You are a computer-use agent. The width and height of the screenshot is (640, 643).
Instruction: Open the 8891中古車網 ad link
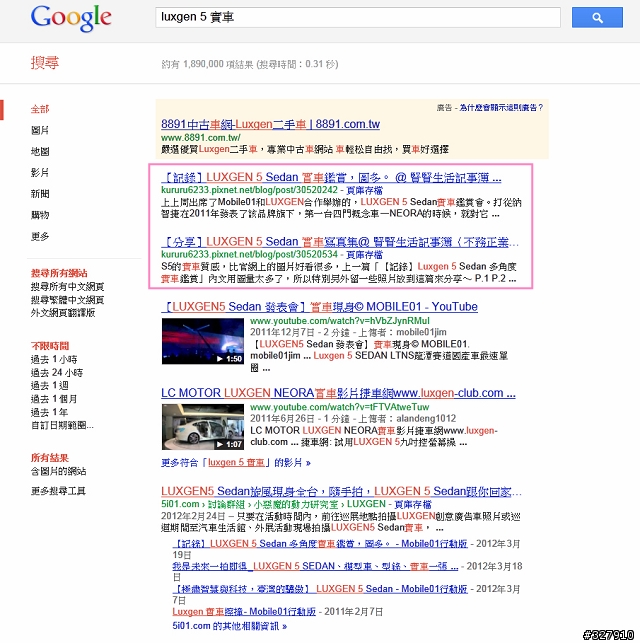[x=270, y=124]
